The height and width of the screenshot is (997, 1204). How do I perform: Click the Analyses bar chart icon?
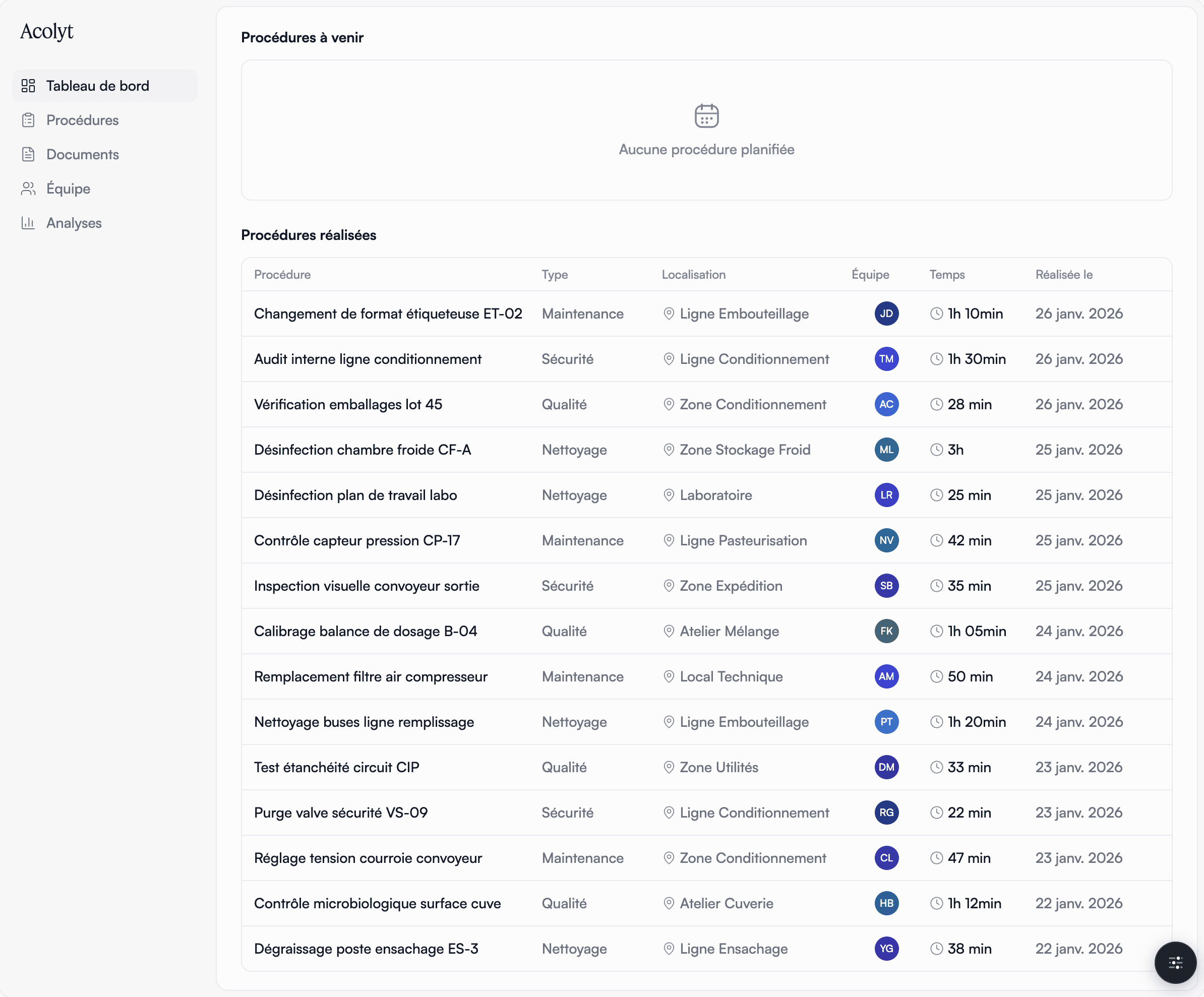pyautogui.click(x=28, y=223)
